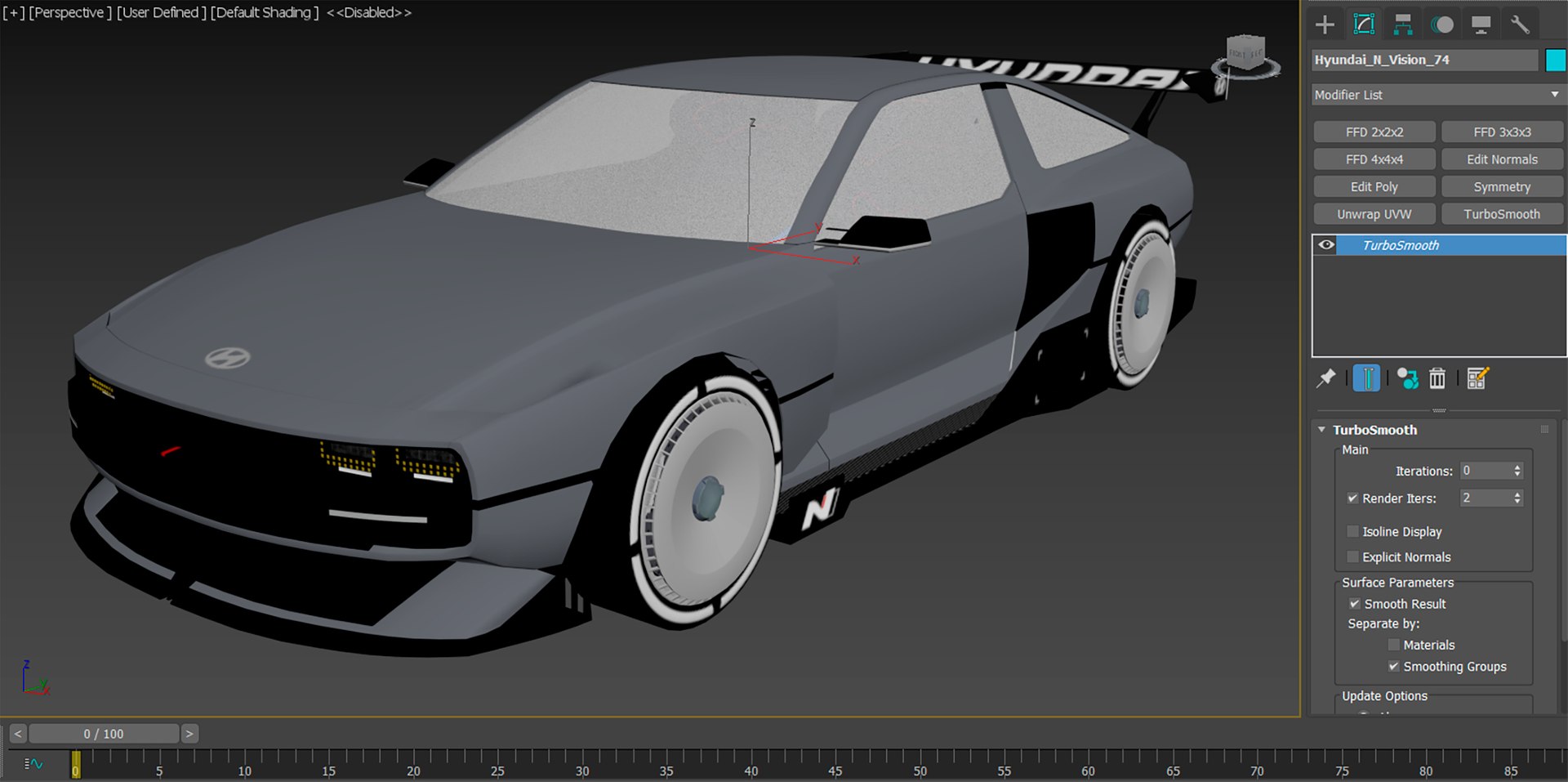Select TurboSmooth in the modifier stack
This screenshot has height=782, width=1568.
tap(1451, 245)
